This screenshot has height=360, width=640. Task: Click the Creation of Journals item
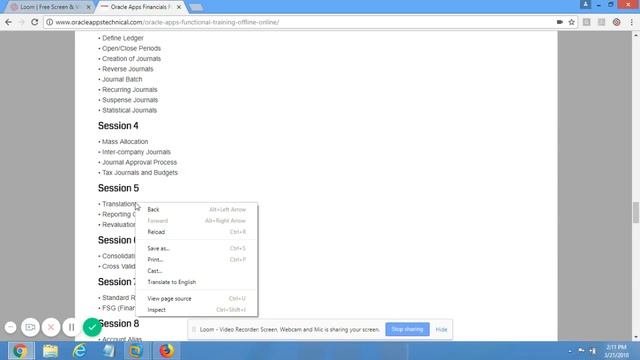(131, 59)
